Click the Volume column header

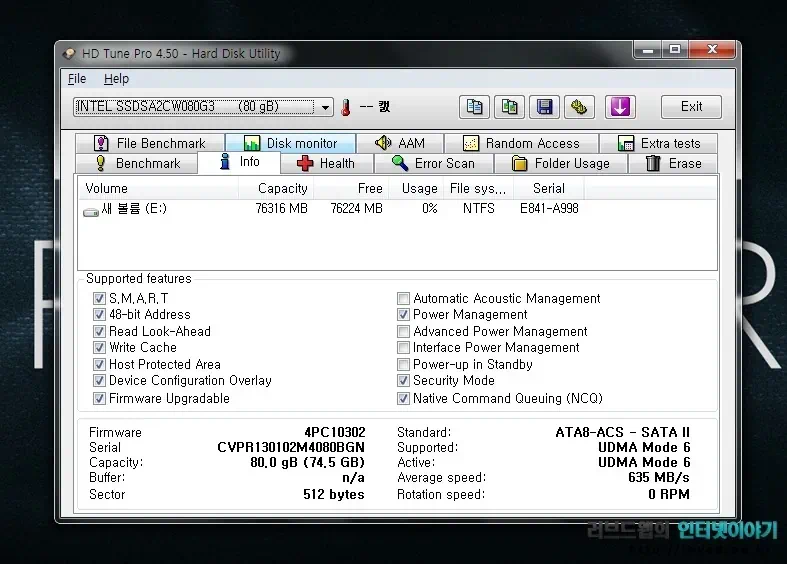tap(158, 189)
